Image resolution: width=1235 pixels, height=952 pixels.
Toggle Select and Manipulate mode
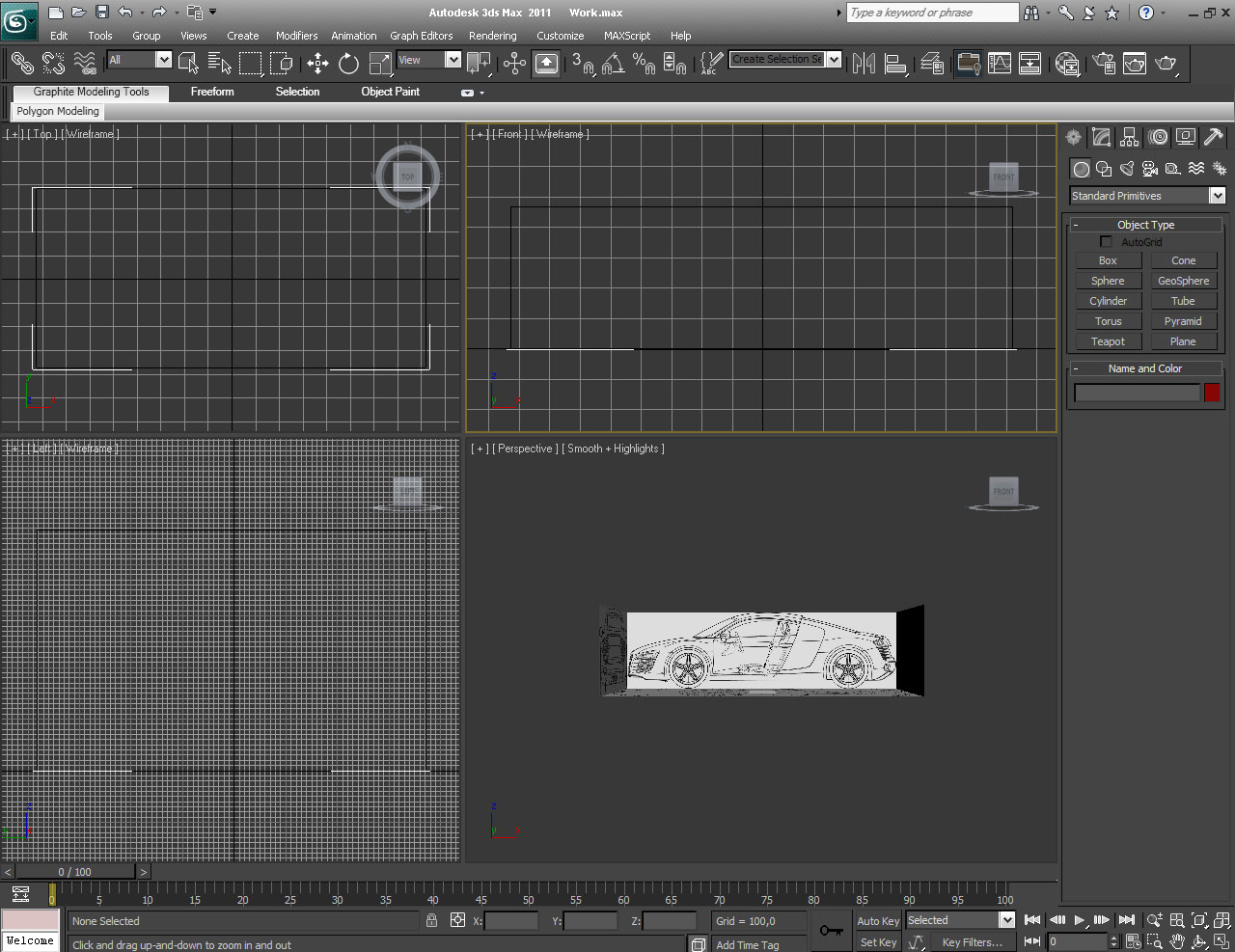pos(514,64)
